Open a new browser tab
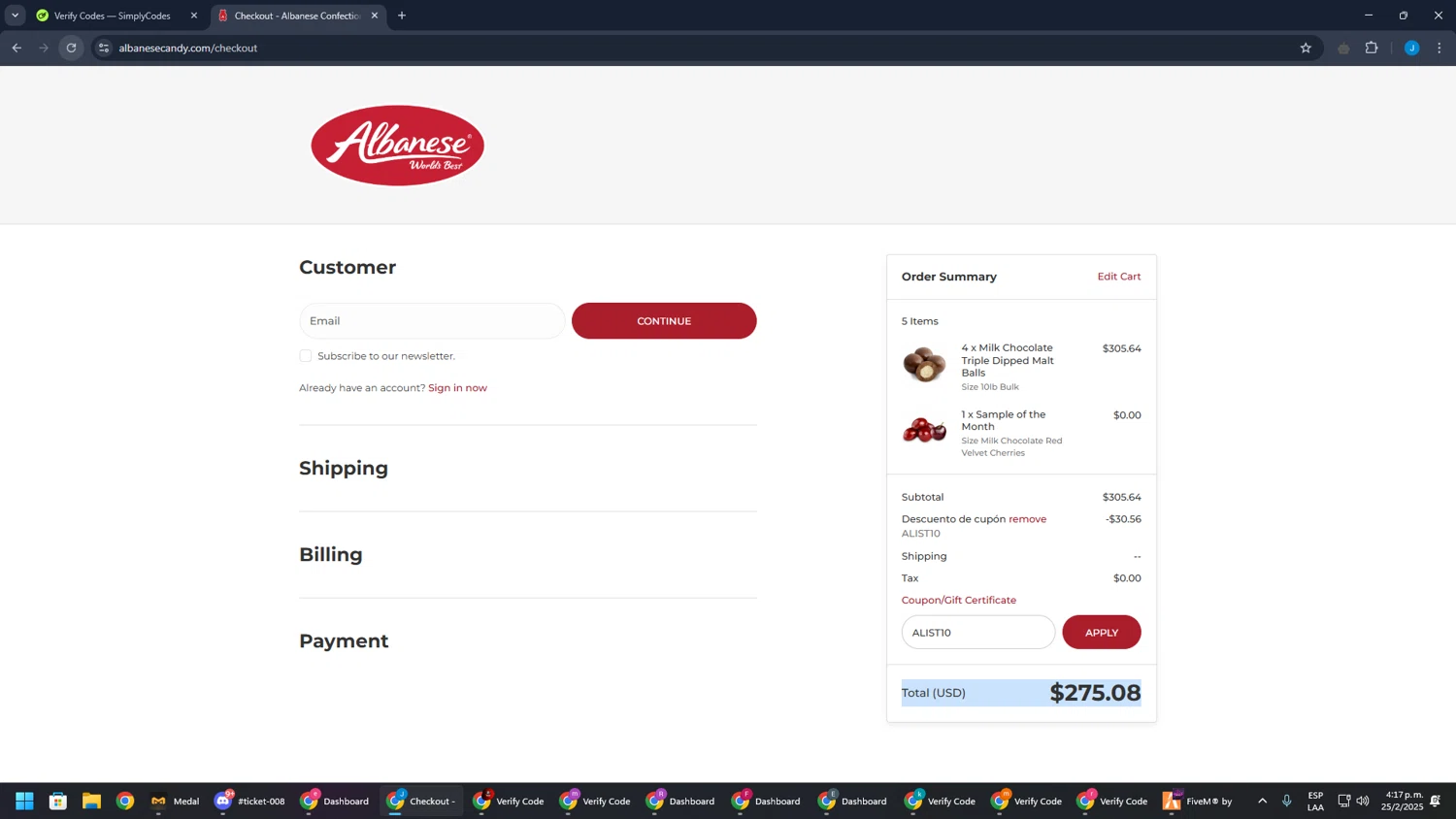Screen dimensions: 1456x819 tap(402, 16)
